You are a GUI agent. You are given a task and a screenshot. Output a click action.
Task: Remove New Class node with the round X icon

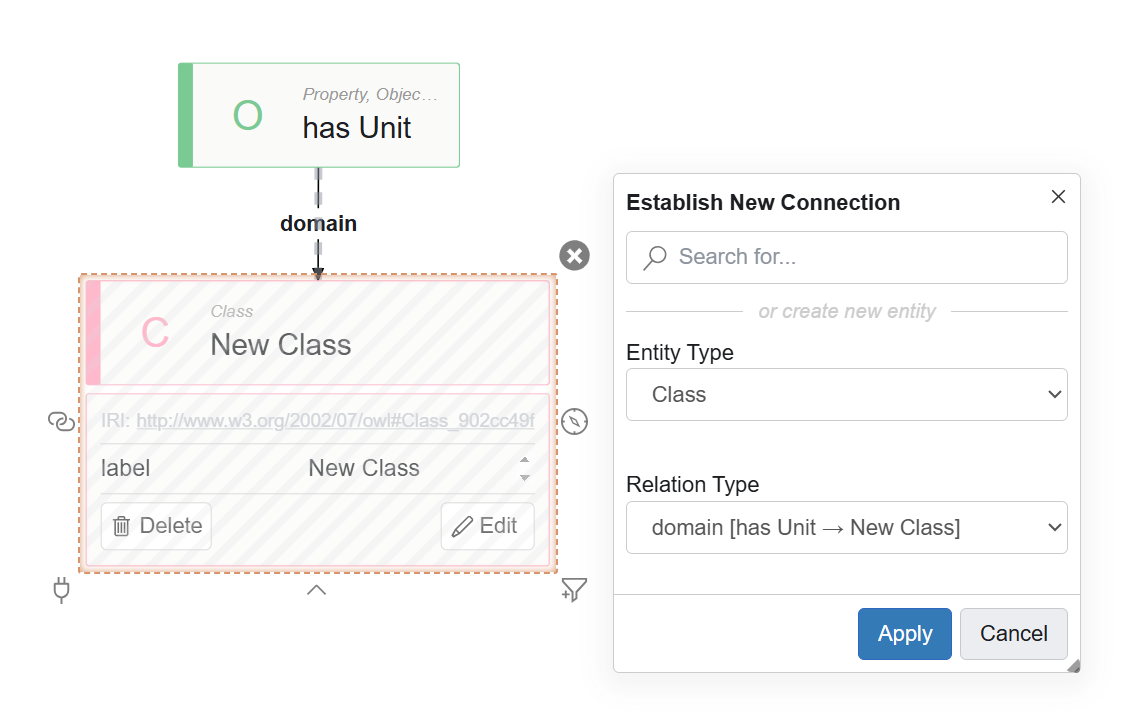(574, 255)
